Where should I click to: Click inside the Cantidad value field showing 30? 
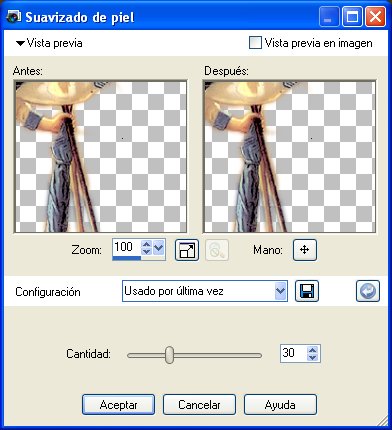[293, 353]
